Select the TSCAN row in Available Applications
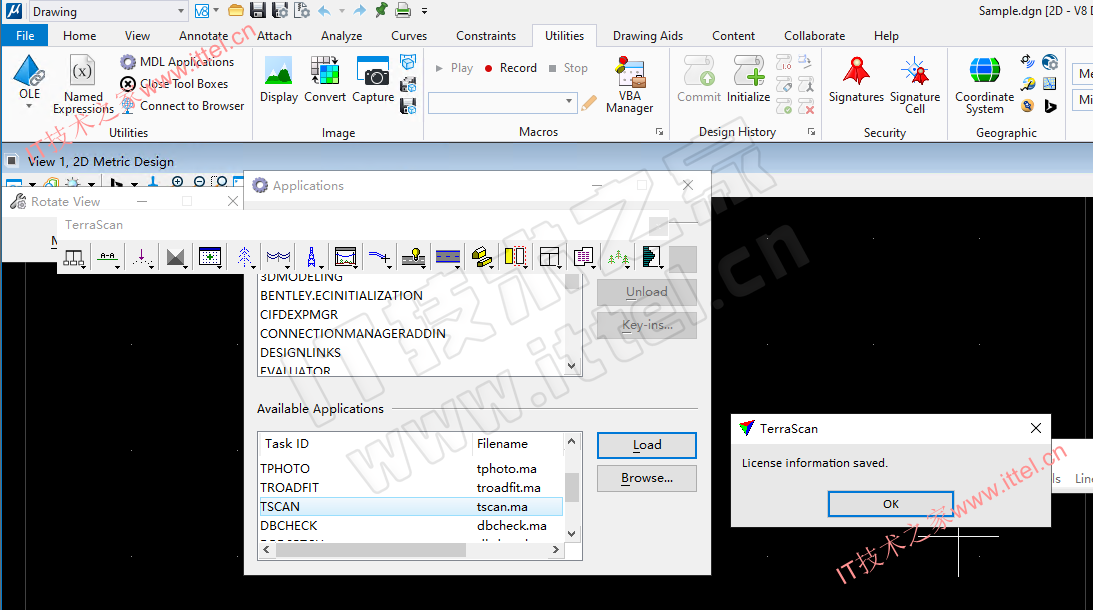1093x610 pixels. 411,507
